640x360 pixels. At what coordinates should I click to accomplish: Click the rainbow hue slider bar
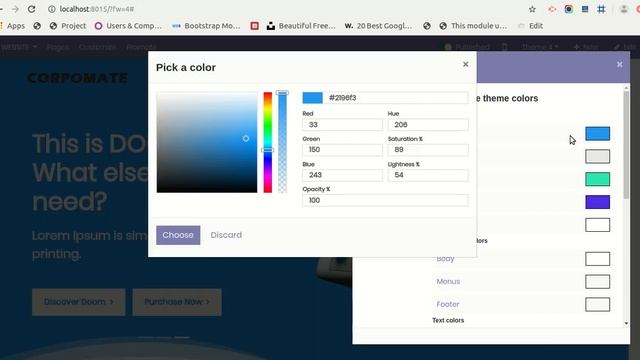point(268,142)
